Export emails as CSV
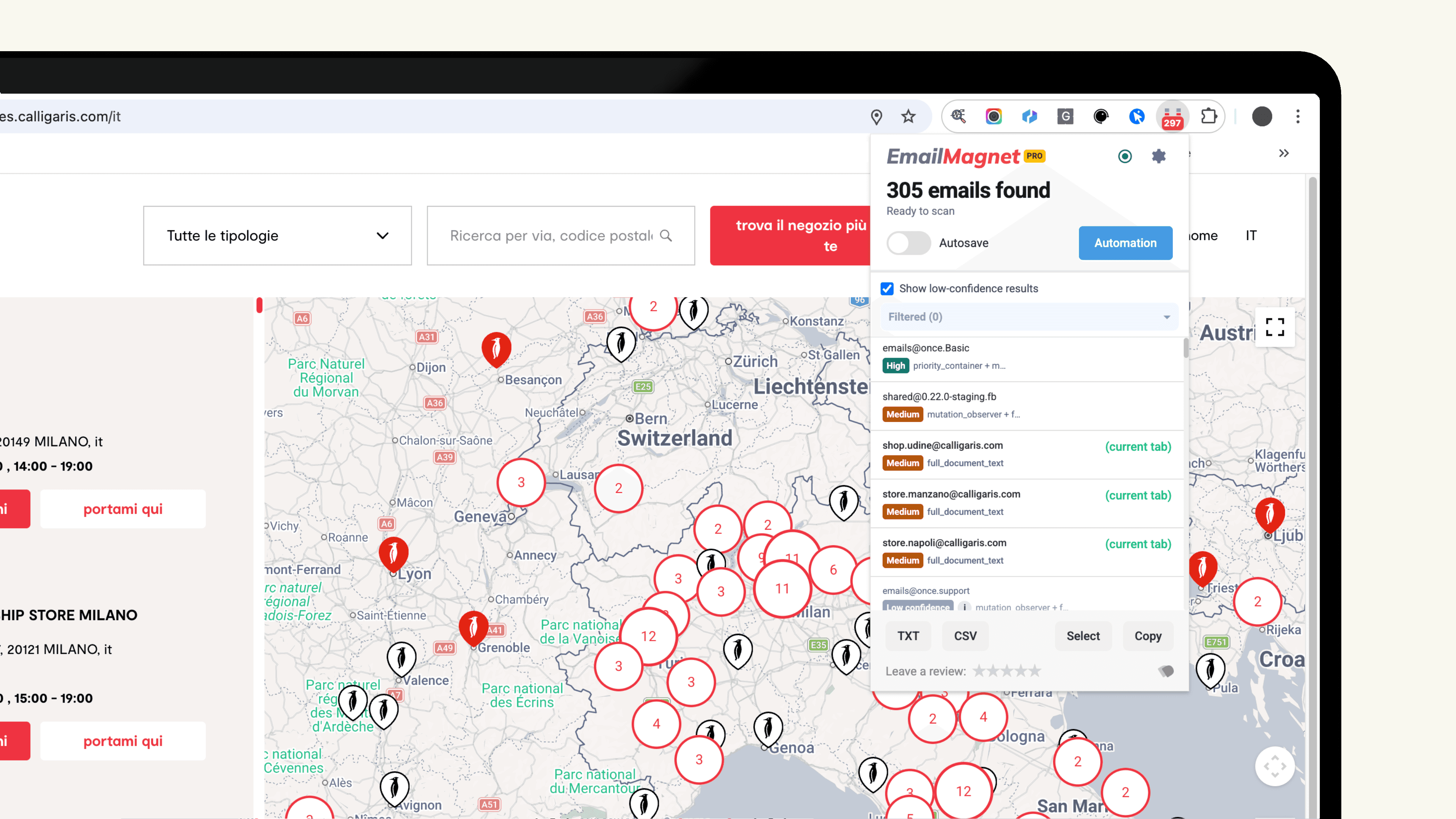This screenshot has width=1456, height=819. 965,636
